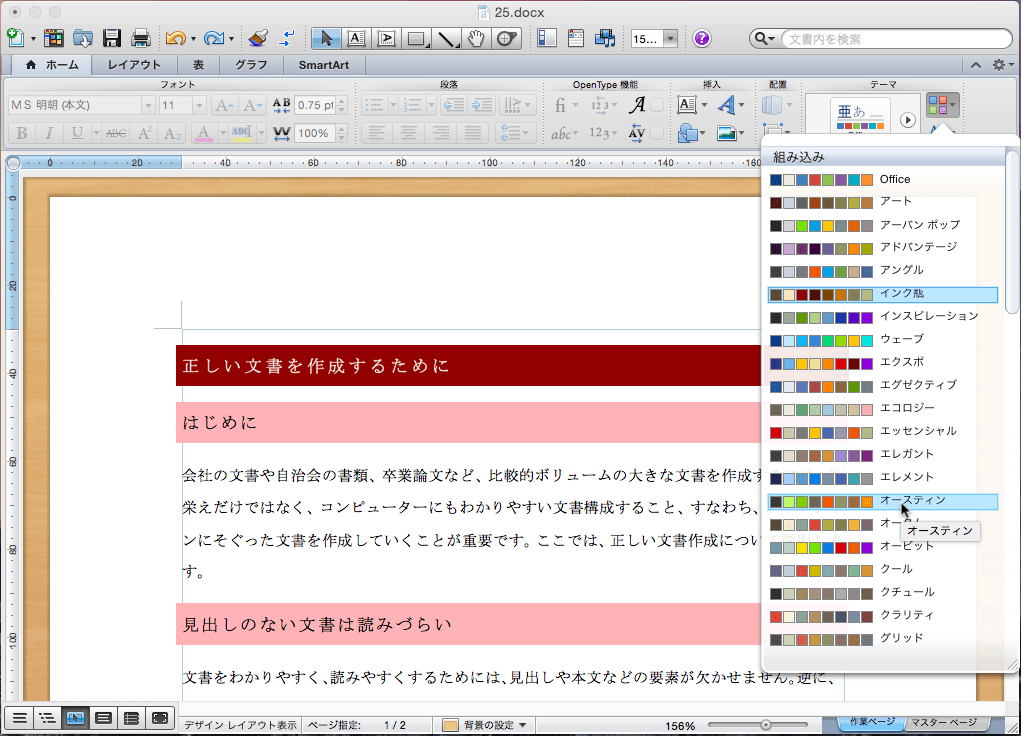Choose the ウェーブ color theme

[x=883, y=340]
